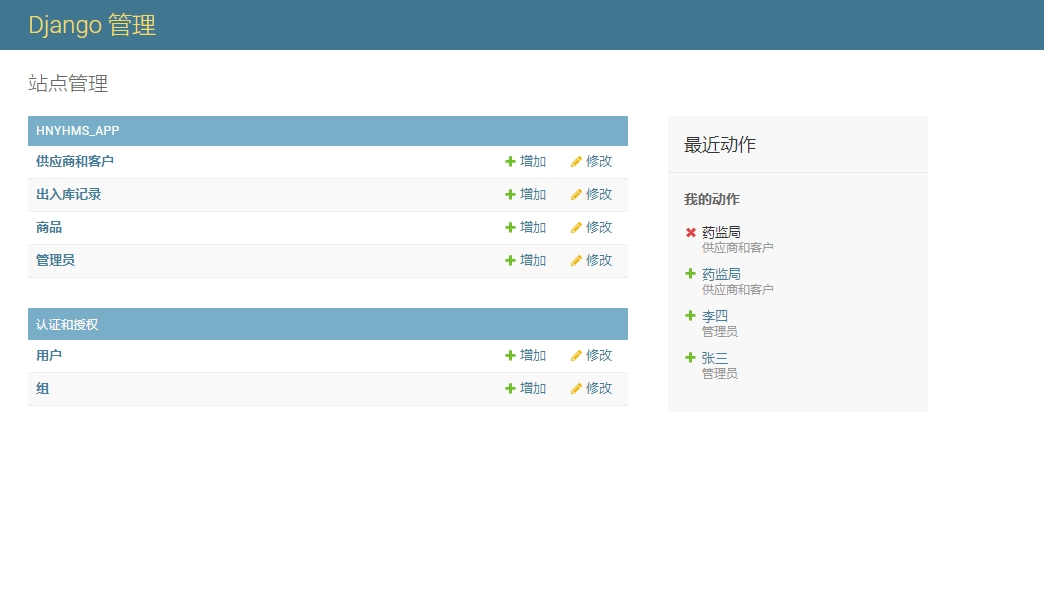Image resolution: width=1044 pixels, height=603 pixels.
Task: Click plus 增加 in the 商品 row
Action: pyautogui.click(x=525, y=228)
